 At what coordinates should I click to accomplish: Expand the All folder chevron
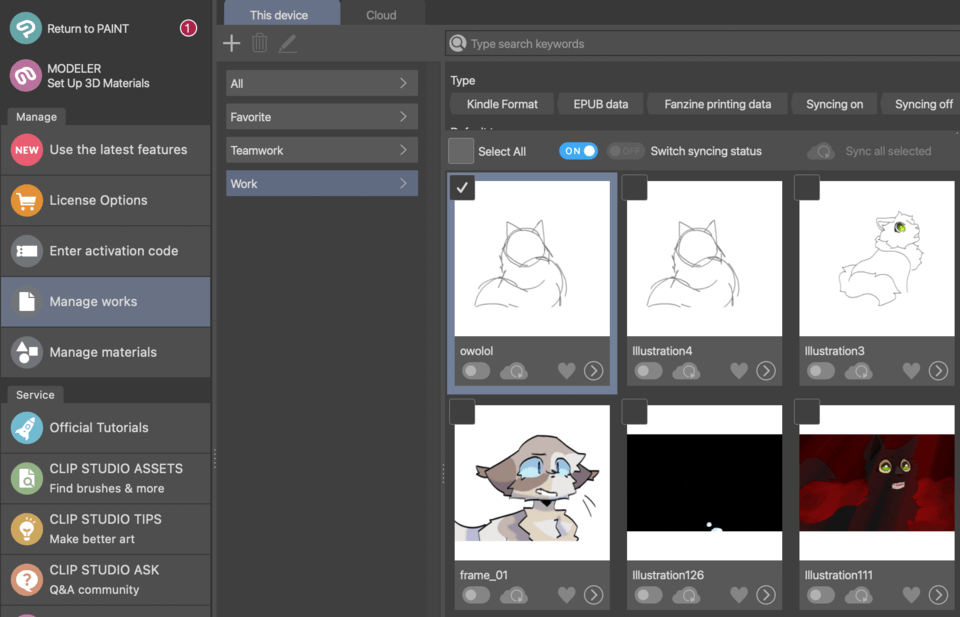403,83
